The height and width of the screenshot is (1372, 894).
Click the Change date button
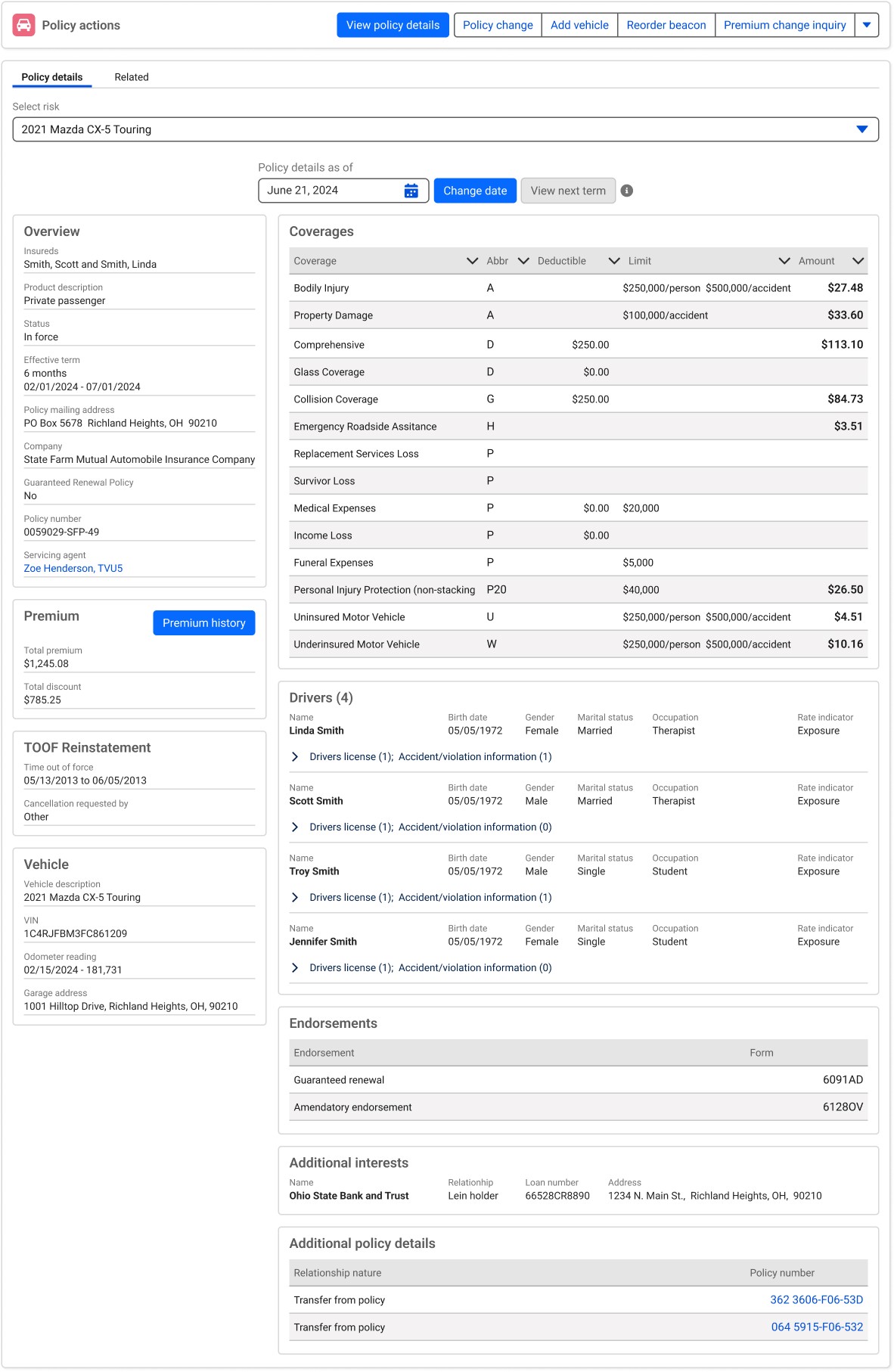click(x=475, y=191)
